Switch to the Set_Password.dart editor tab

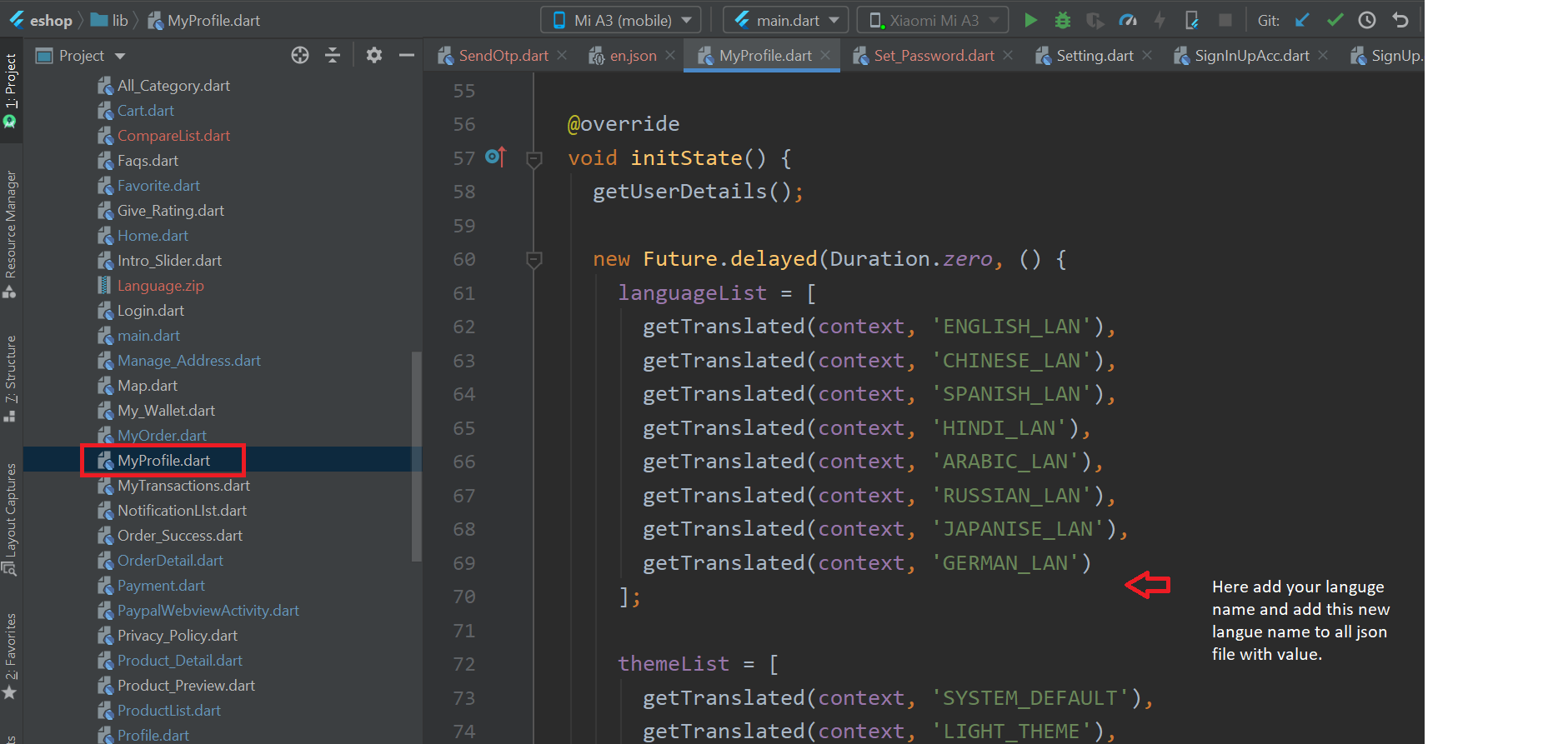[933, 56]
